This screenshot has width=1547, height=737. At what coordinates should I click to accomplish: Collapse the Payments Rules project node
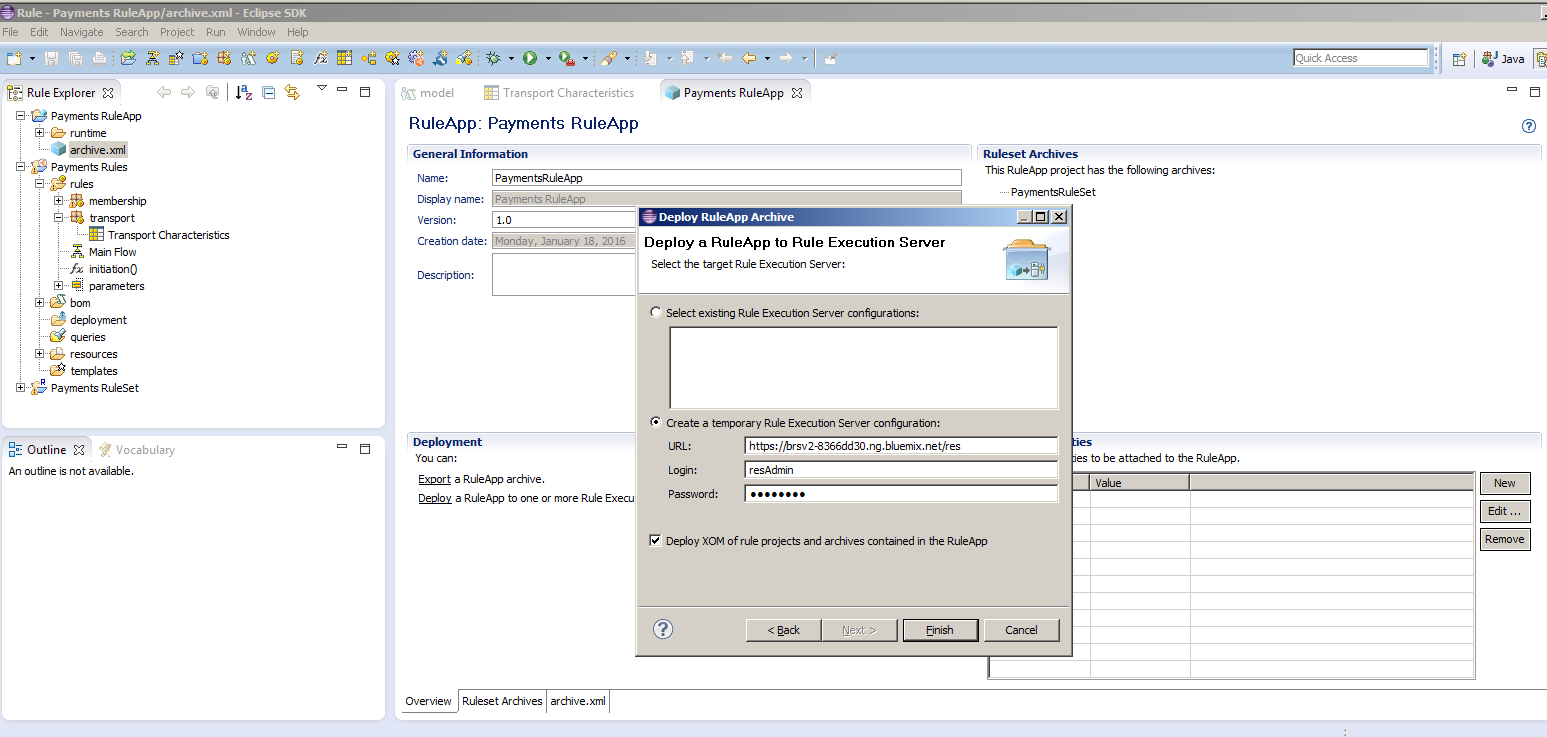(21, 167)
